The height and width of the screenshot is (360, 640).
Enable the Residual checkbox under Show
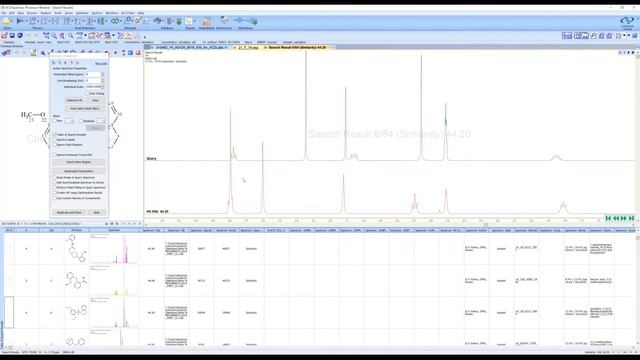81,121
